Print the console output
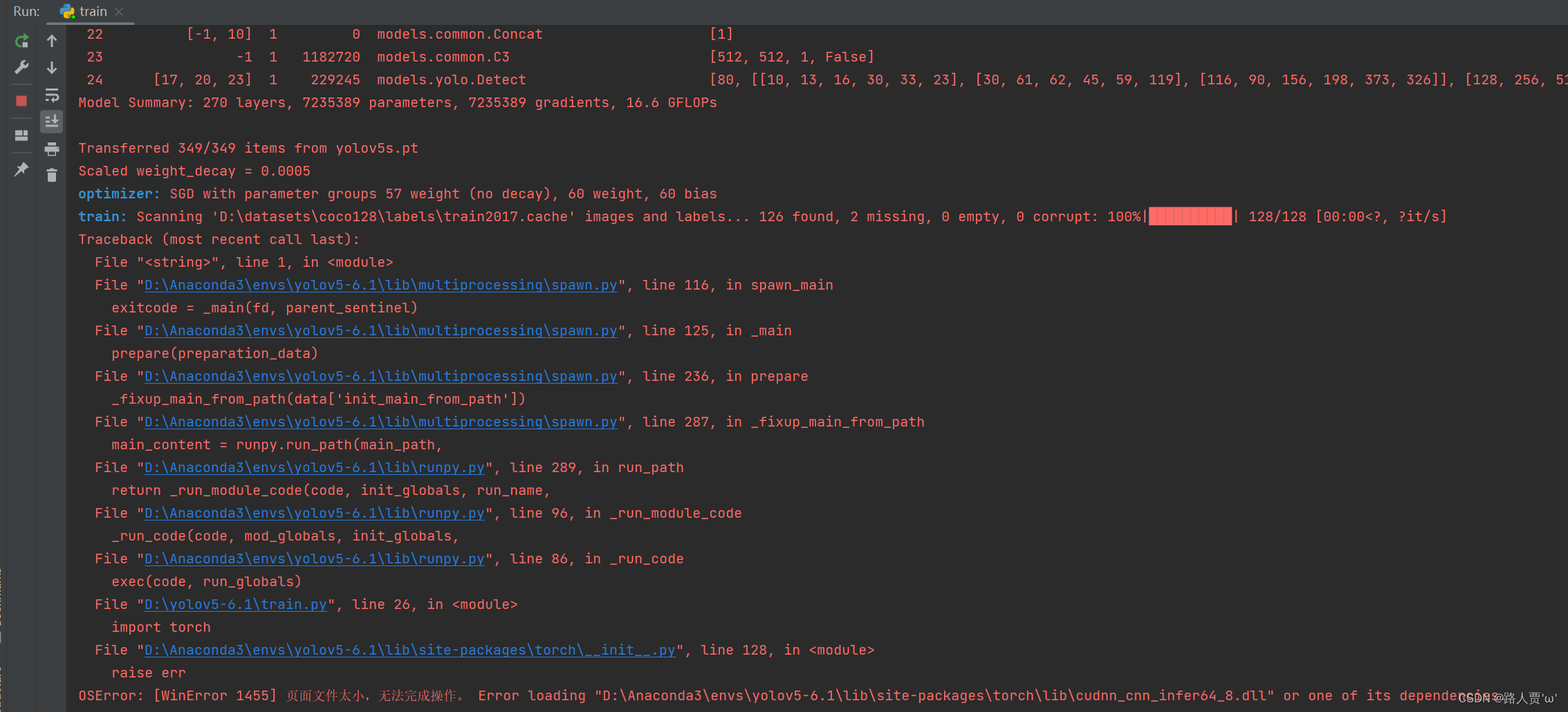Screen dimensions: 1568x712 [x=51, y=149]
